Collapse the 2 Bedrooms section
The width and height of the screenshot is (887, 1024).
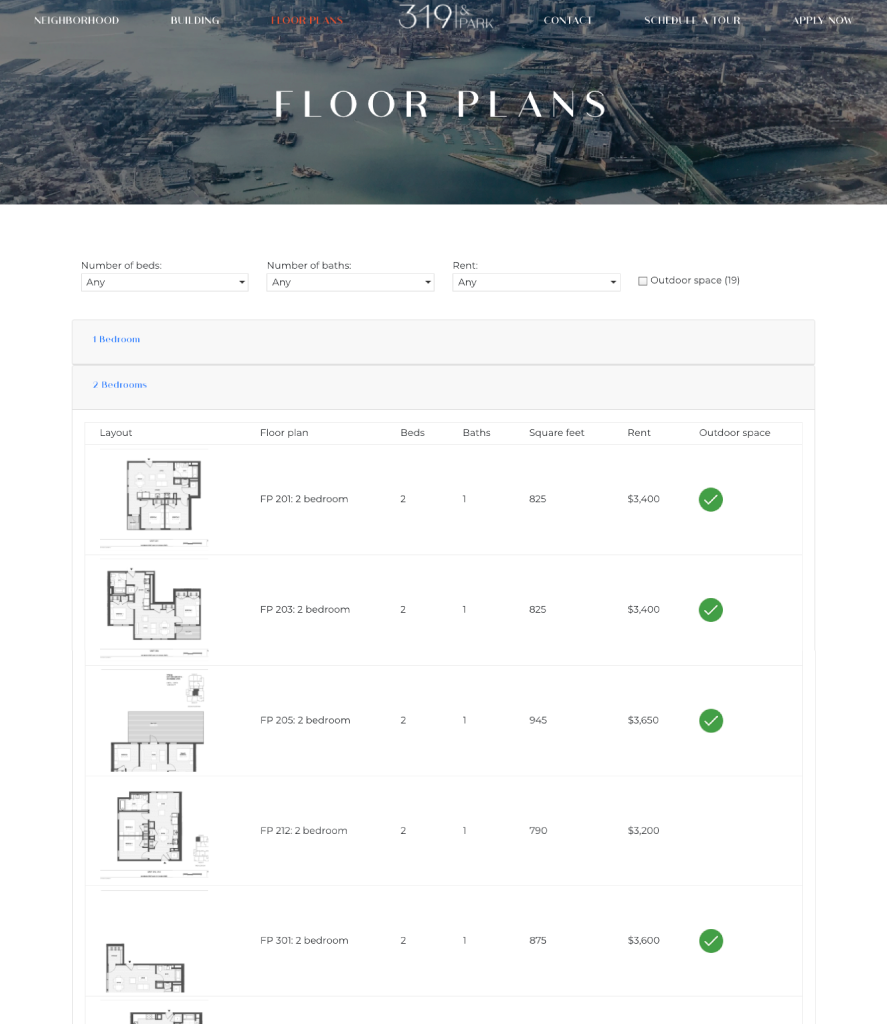click(120, 385)
